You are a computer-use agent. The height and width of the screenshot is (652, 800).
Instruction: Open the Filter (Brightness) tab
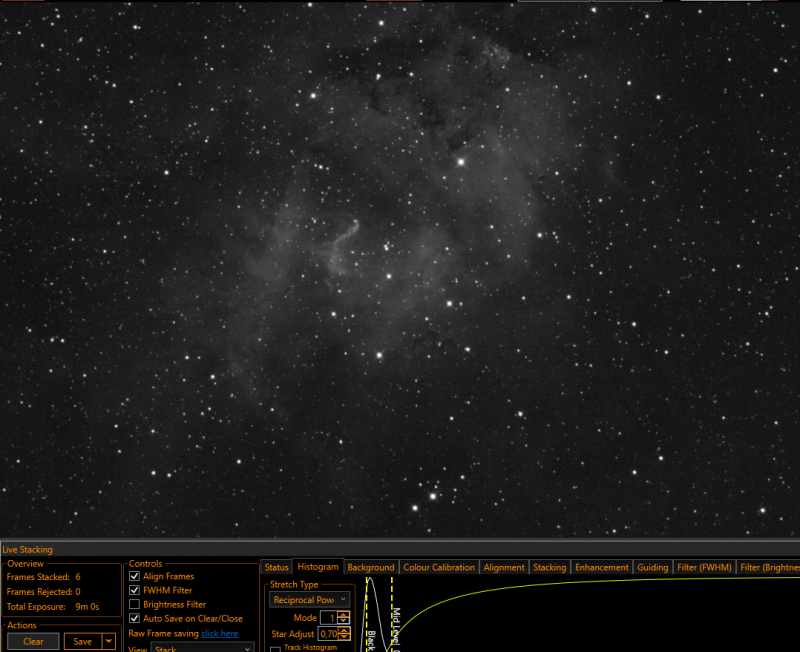pos(768,567)
